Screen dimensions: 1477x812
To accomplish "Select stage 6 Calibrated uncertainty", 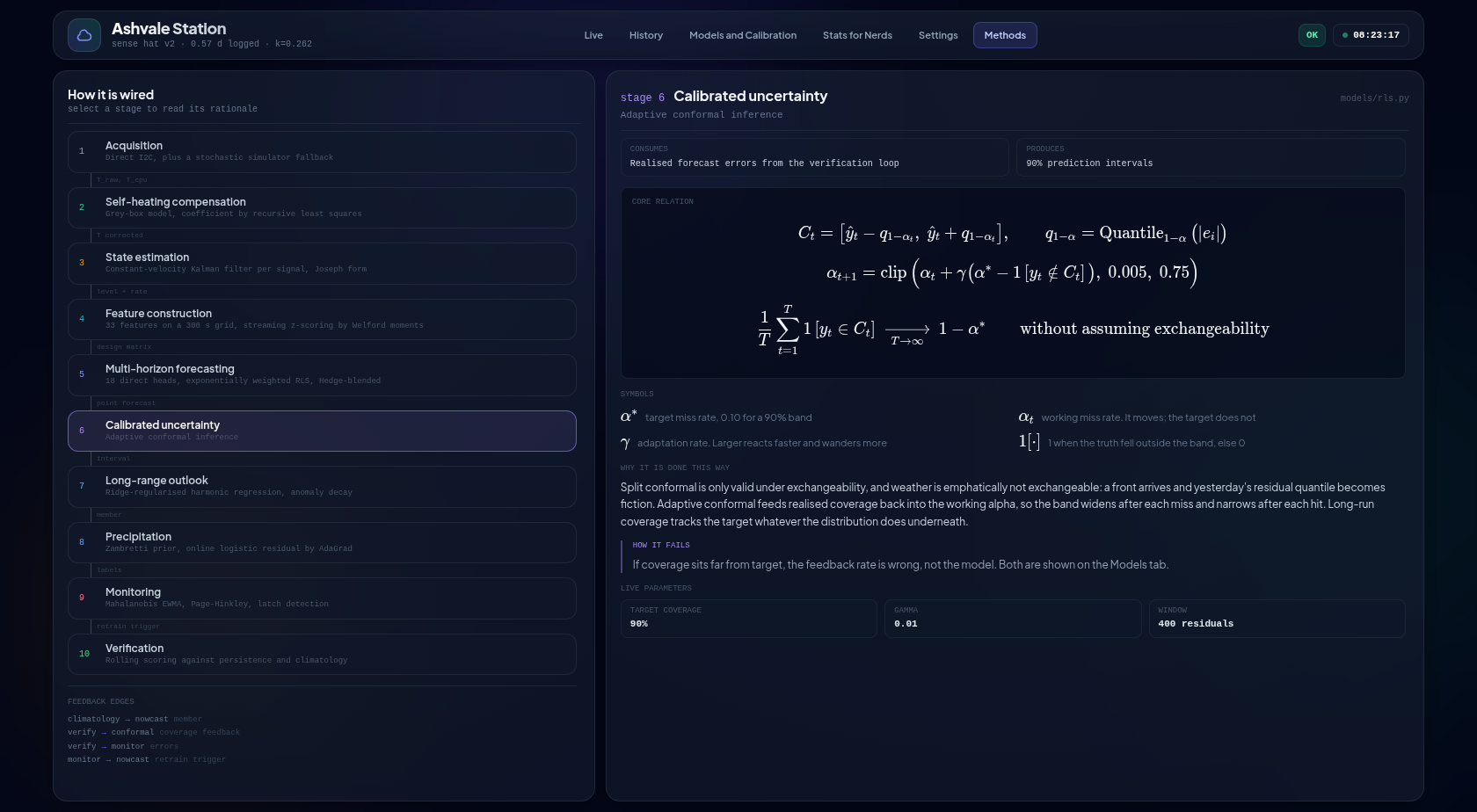I will 322,431.
